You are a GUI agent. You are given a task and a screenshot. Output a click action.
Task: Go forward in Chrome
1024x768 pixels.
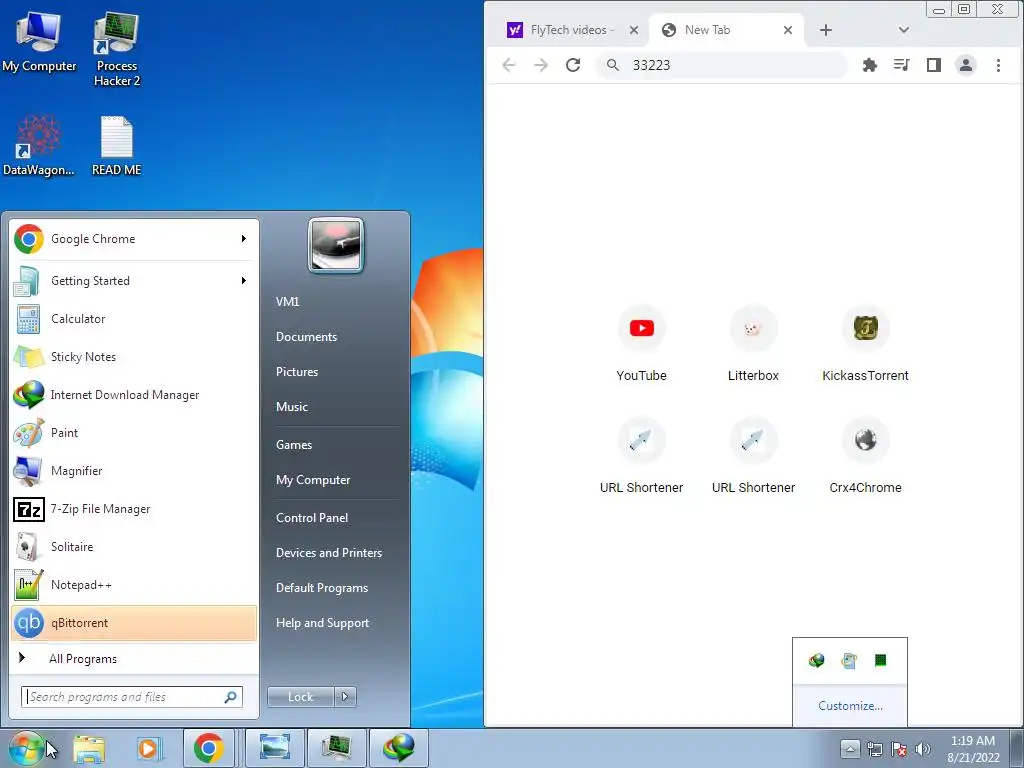(541, 65)
